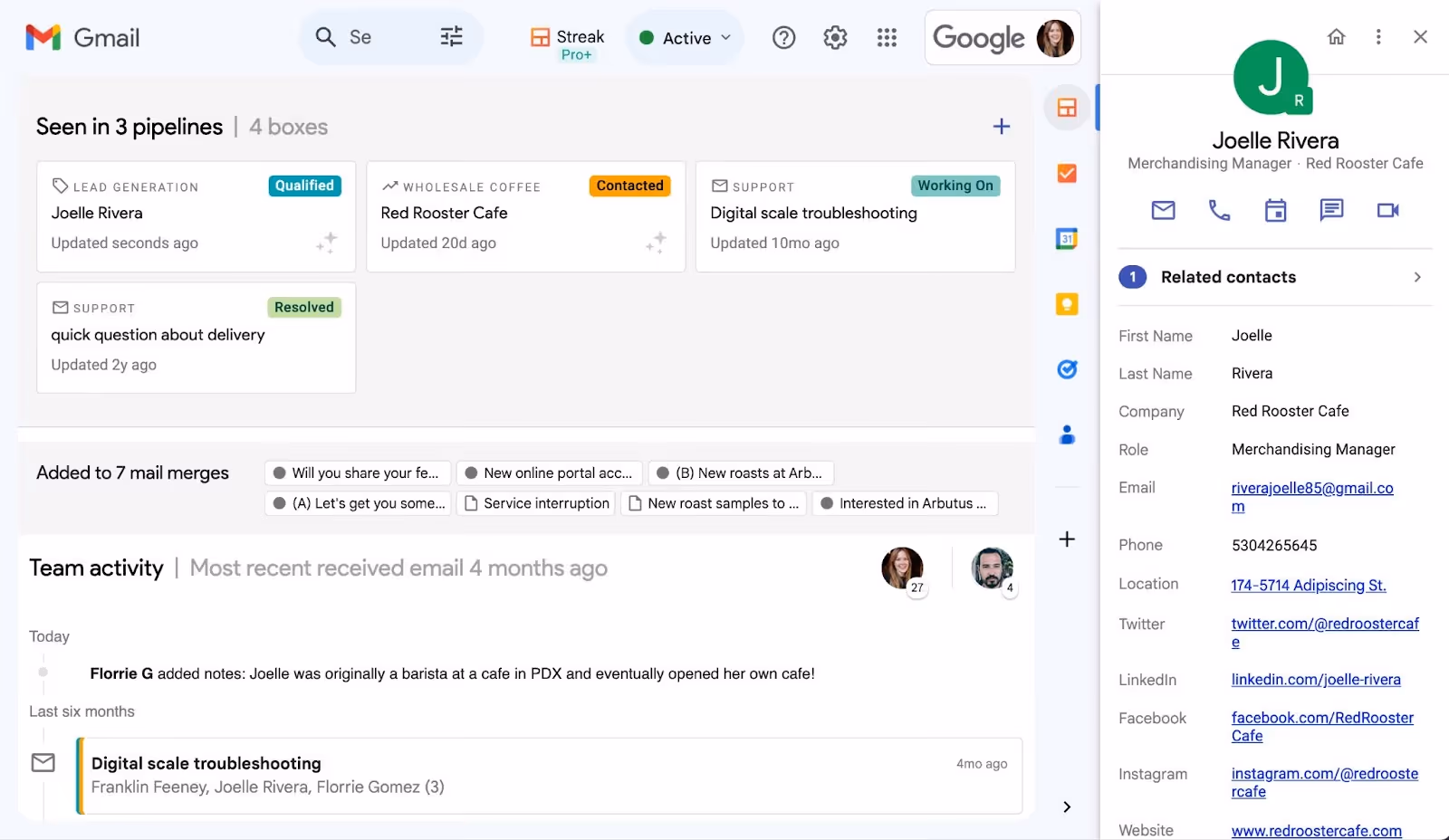Screen dimensions: 1449x840
Task: Open the Gmail logo home link
Action: coord(82,37)
